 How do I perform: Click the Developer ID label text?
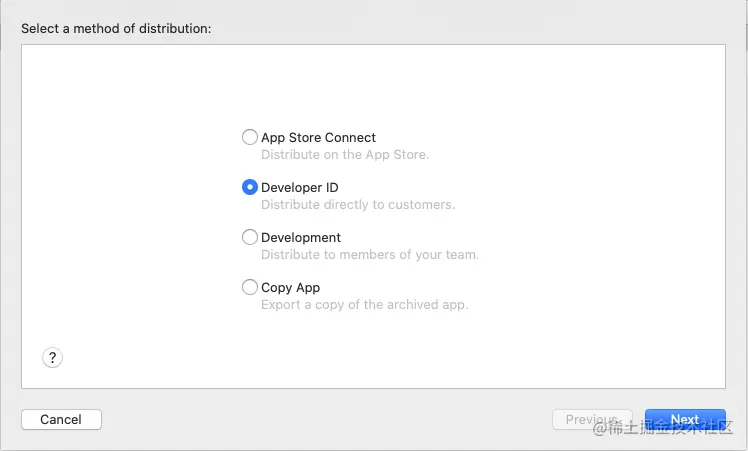point(299,188)
